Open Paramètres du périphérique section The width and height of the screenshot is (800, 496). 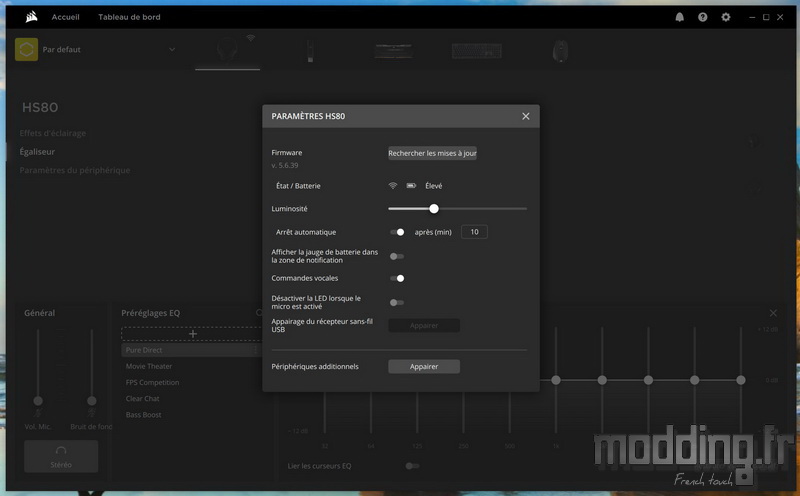(x=74, y=170)
